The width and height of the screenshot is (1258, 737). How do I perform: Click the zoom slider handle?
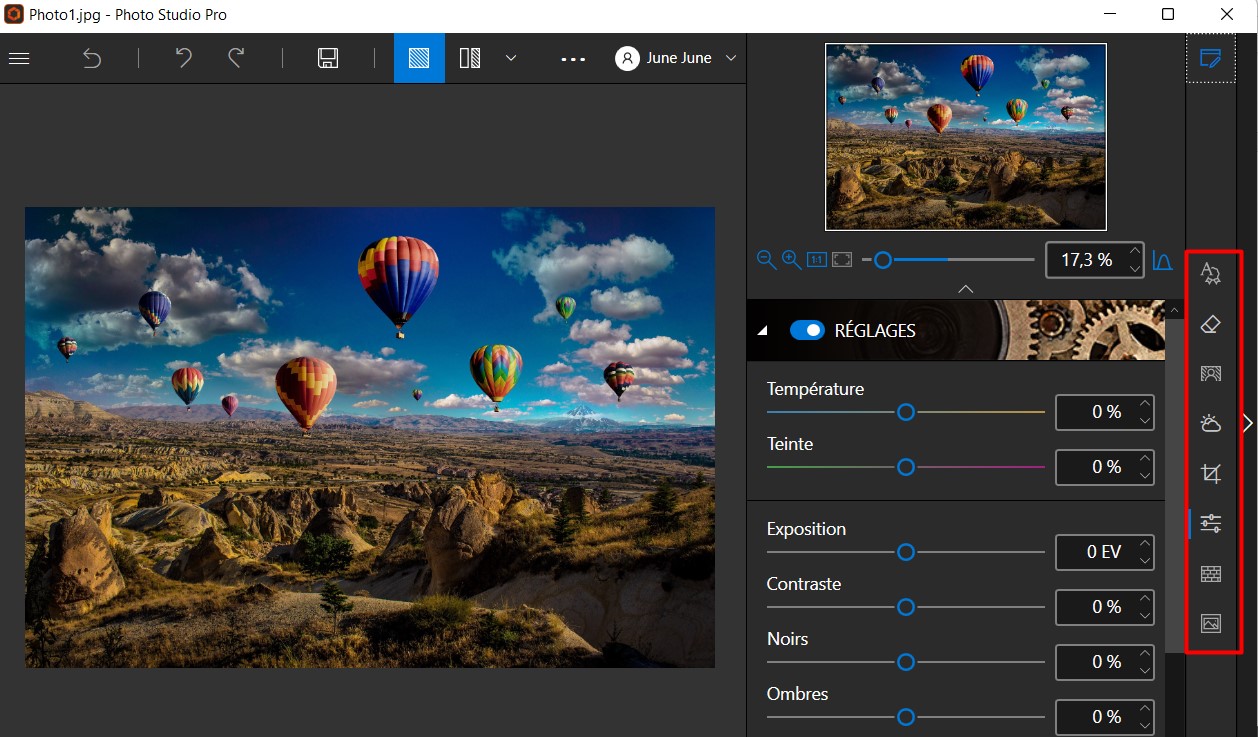pyautogui.click(x=882, y=260)
